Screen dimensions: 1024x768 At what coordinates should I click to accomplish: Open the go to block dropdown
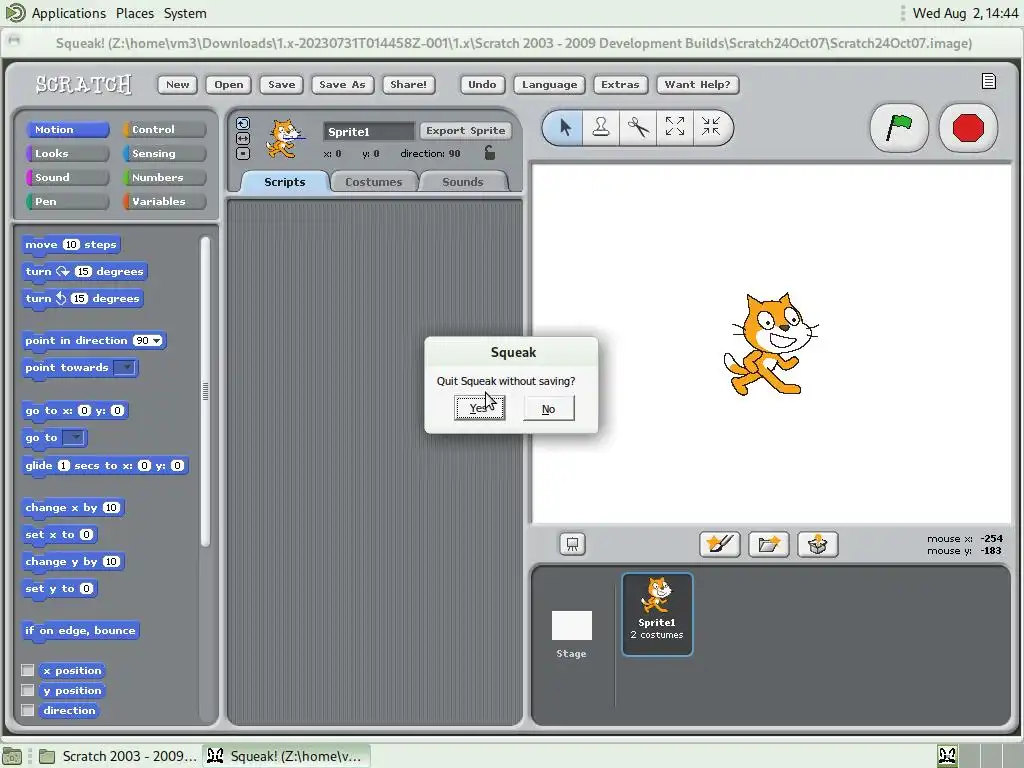point(74,438)
